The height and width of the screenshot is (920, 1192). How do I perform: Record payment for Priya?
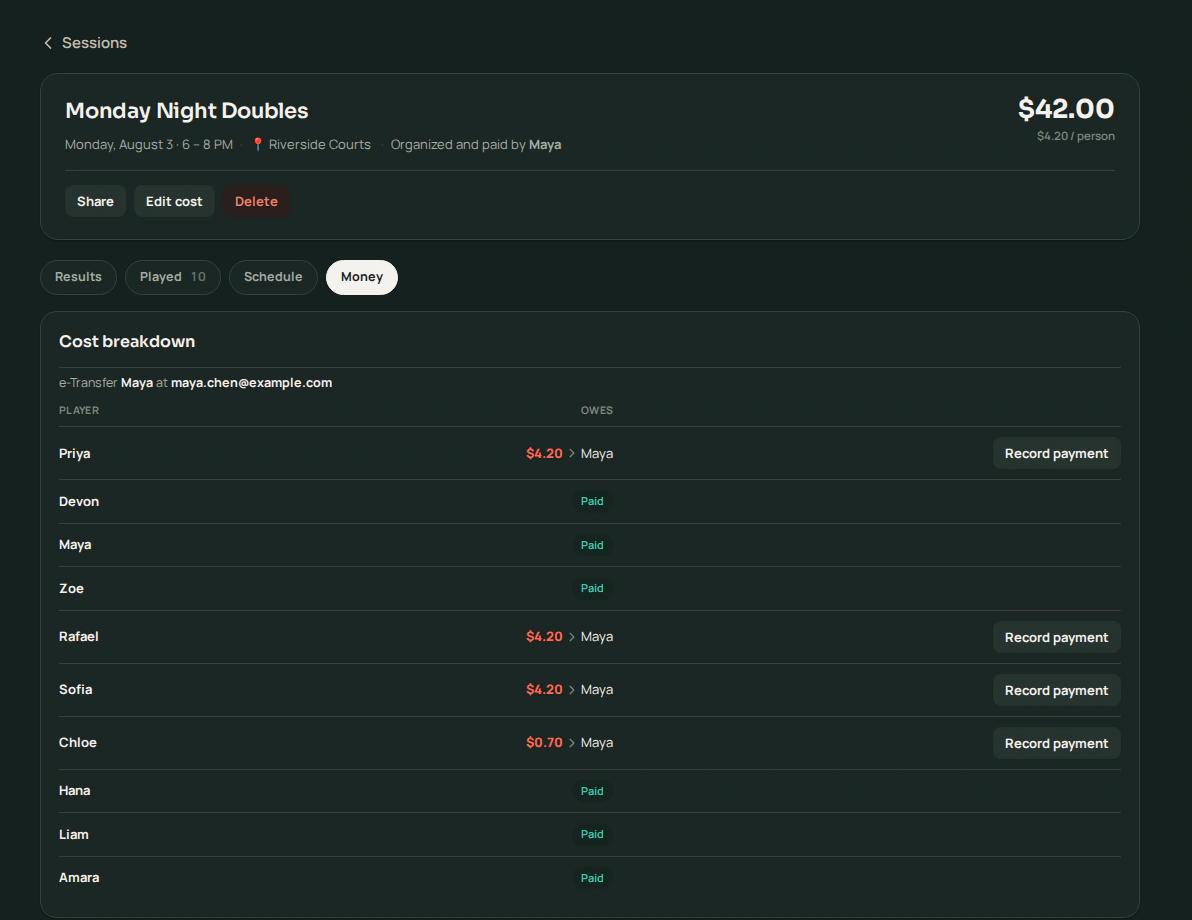1056,453
